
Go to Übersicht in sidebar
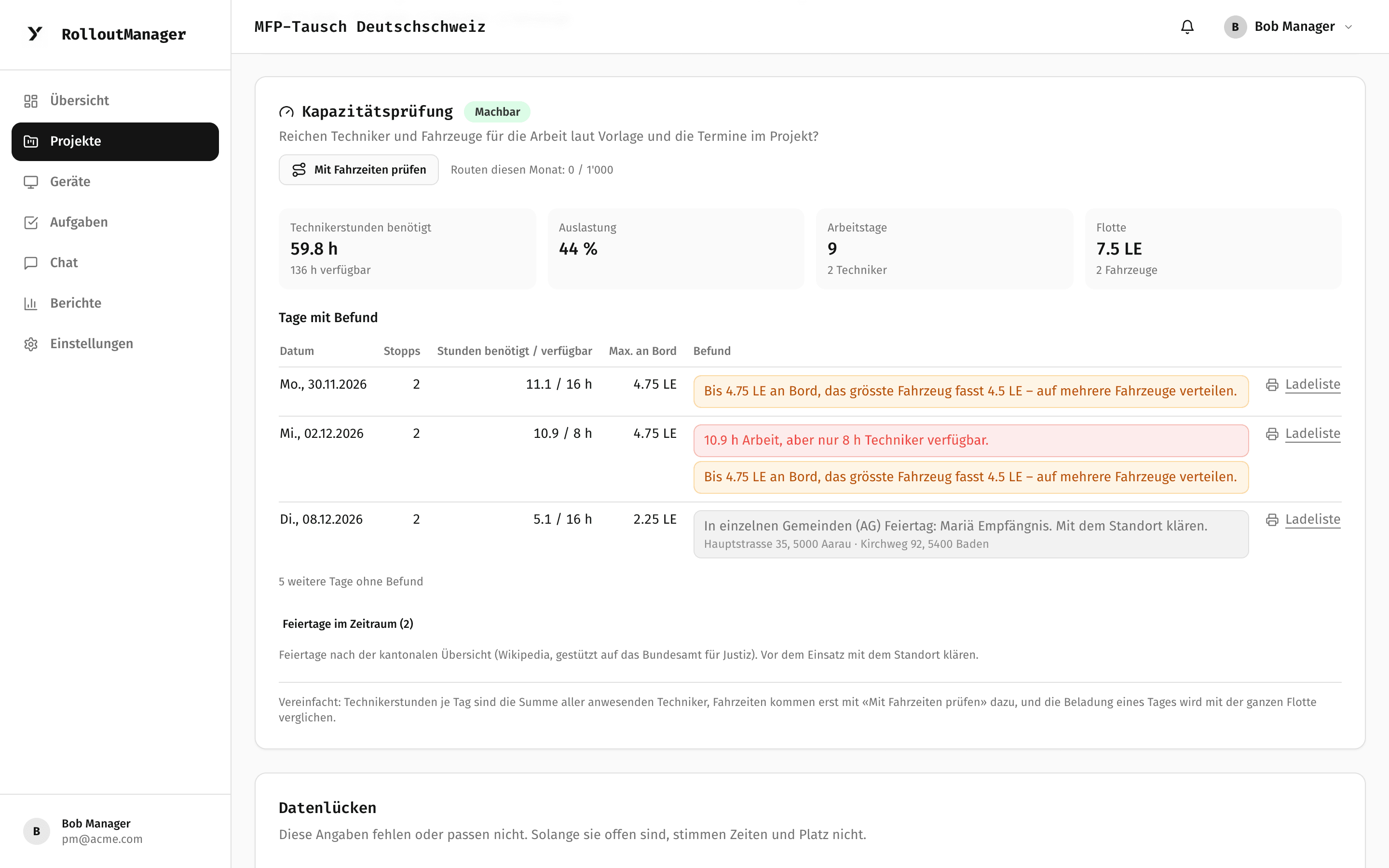coord(115,101)
